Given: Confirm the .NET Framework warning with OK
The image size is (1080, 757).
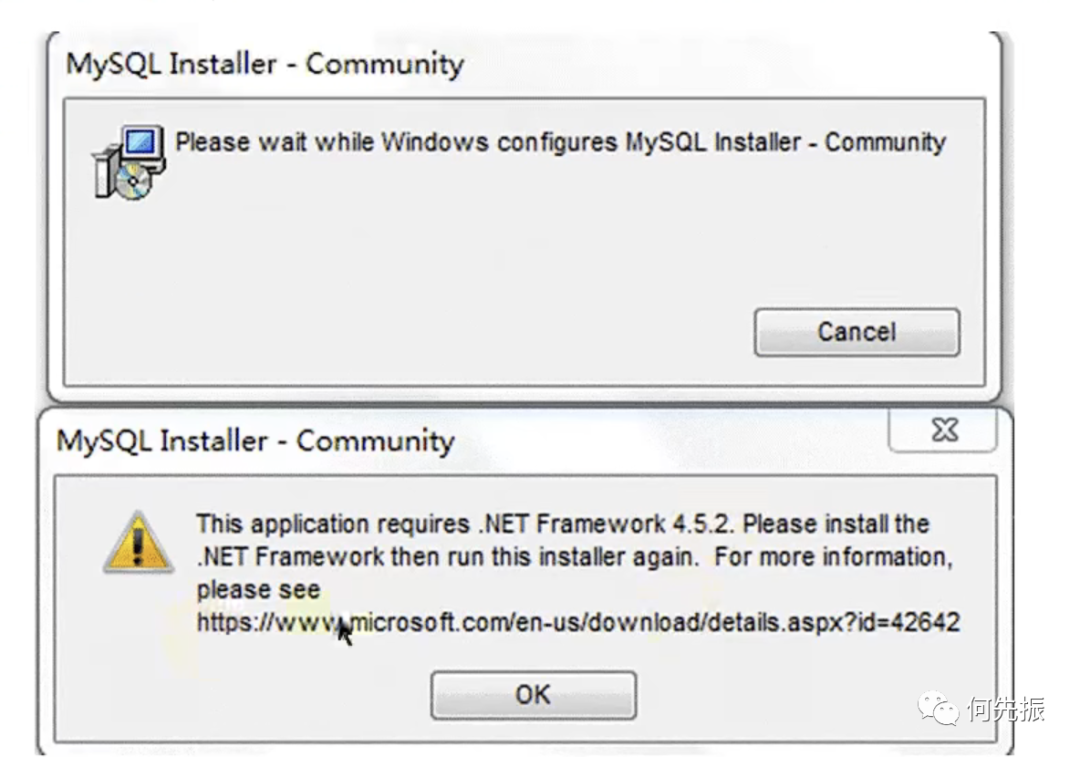Looking at the screenshot, I should [533, 695].
